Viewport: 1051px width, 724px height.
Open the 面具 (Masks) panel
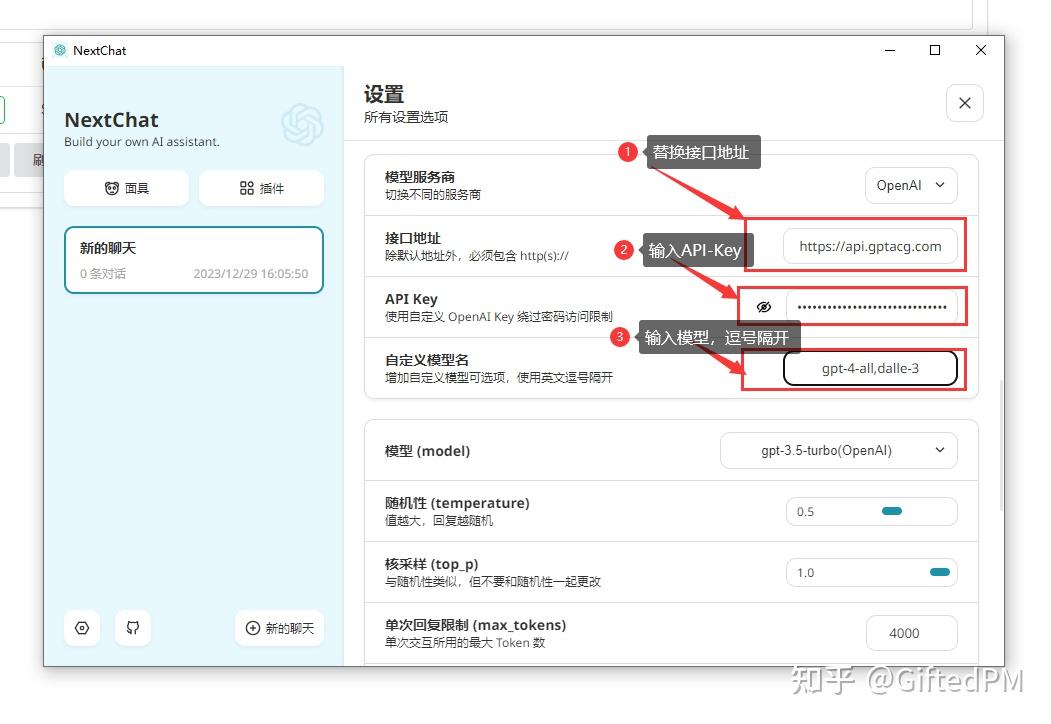click(126, 187)
